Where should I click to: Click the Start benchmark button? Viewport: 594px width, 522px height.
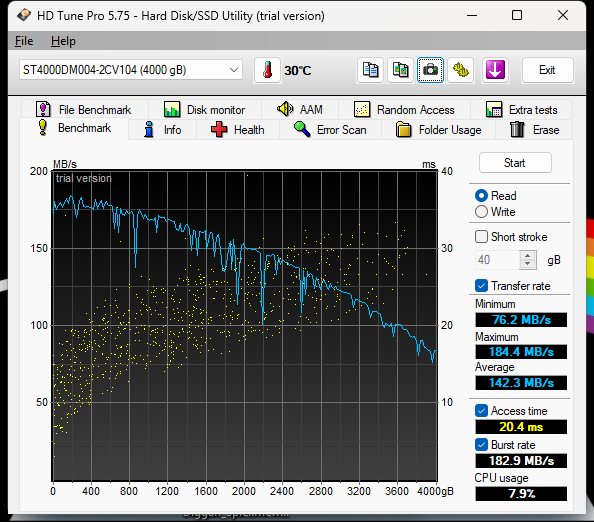[515, 163]
